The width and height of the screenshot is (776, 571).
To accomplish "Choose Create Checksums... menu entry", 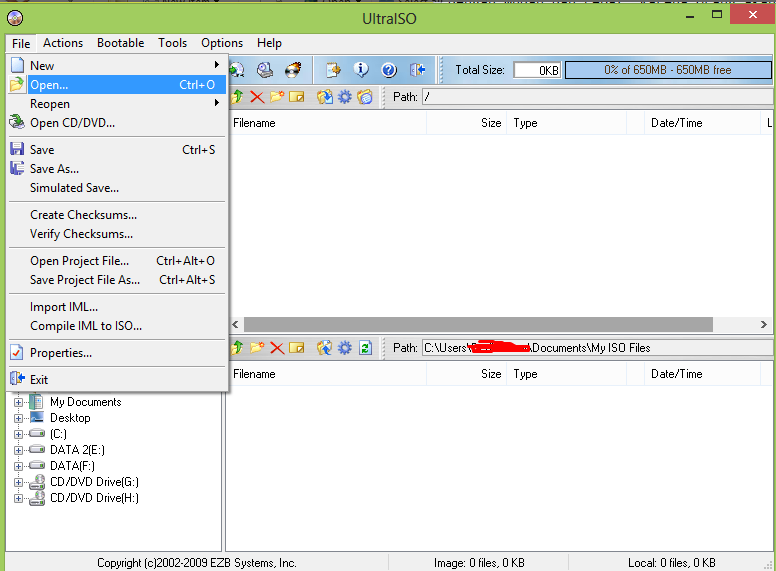I will coord(118,215).
